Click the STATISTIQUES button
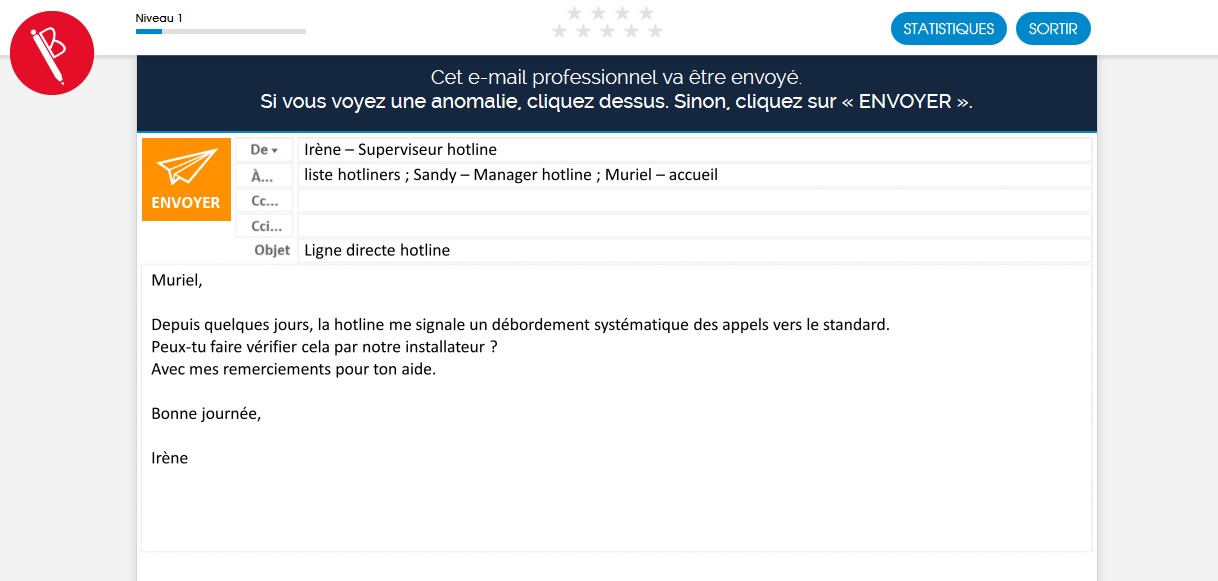The image size is (1218, 581). [948, 28]
